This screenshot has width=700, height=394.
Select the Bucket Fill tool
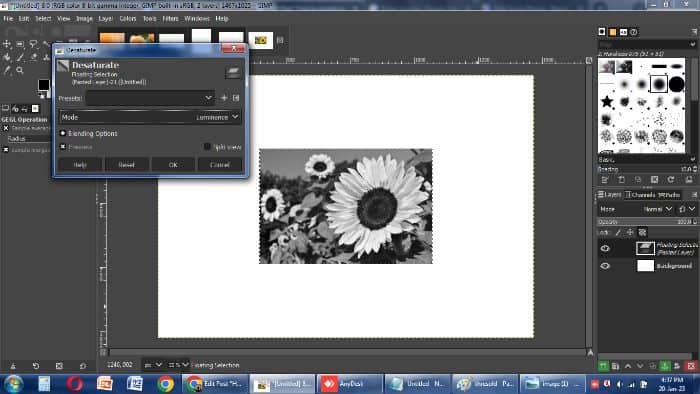7,57
